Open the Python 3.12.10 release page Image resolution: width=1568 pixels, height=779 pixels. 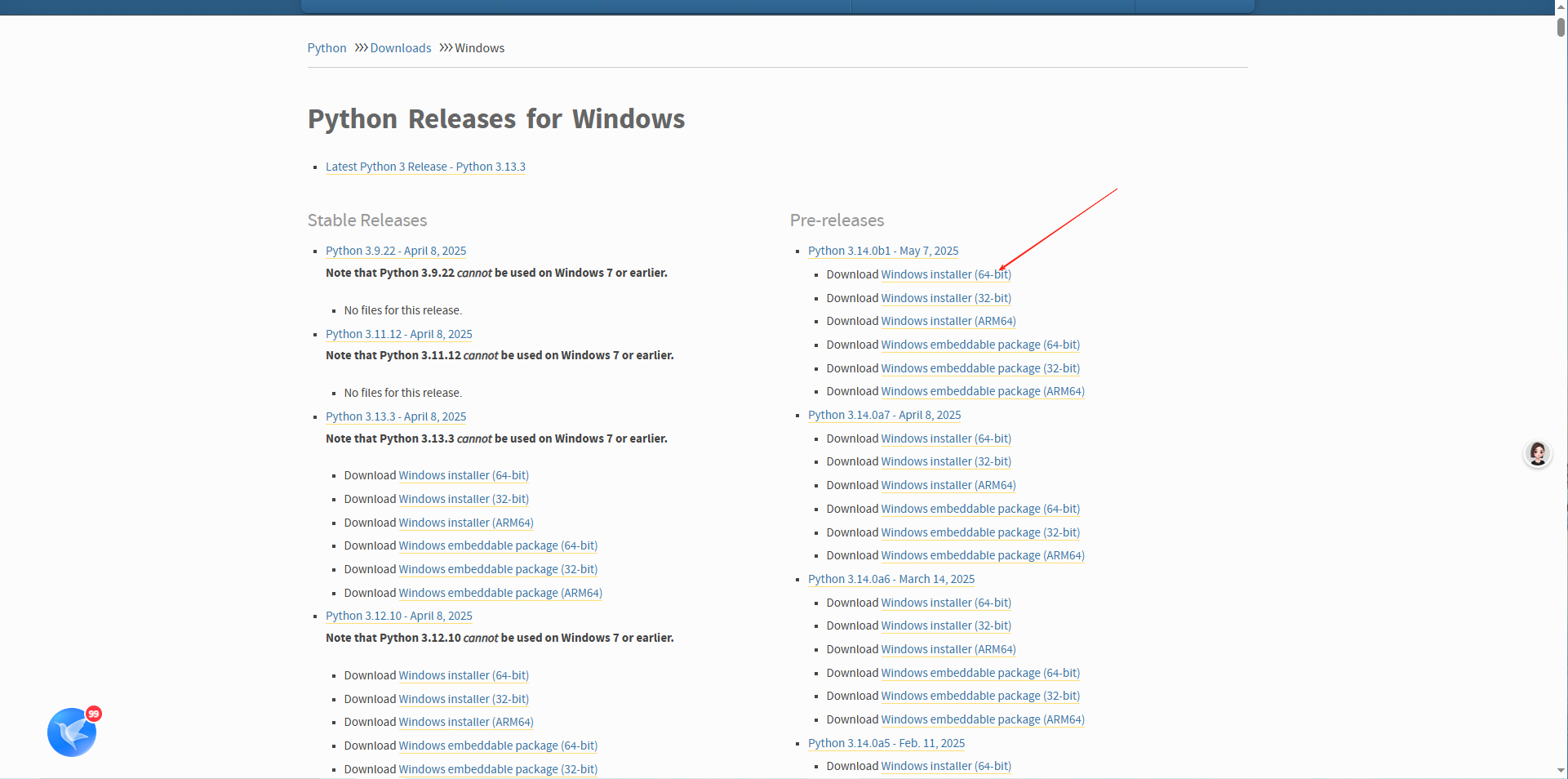(399, 616)
